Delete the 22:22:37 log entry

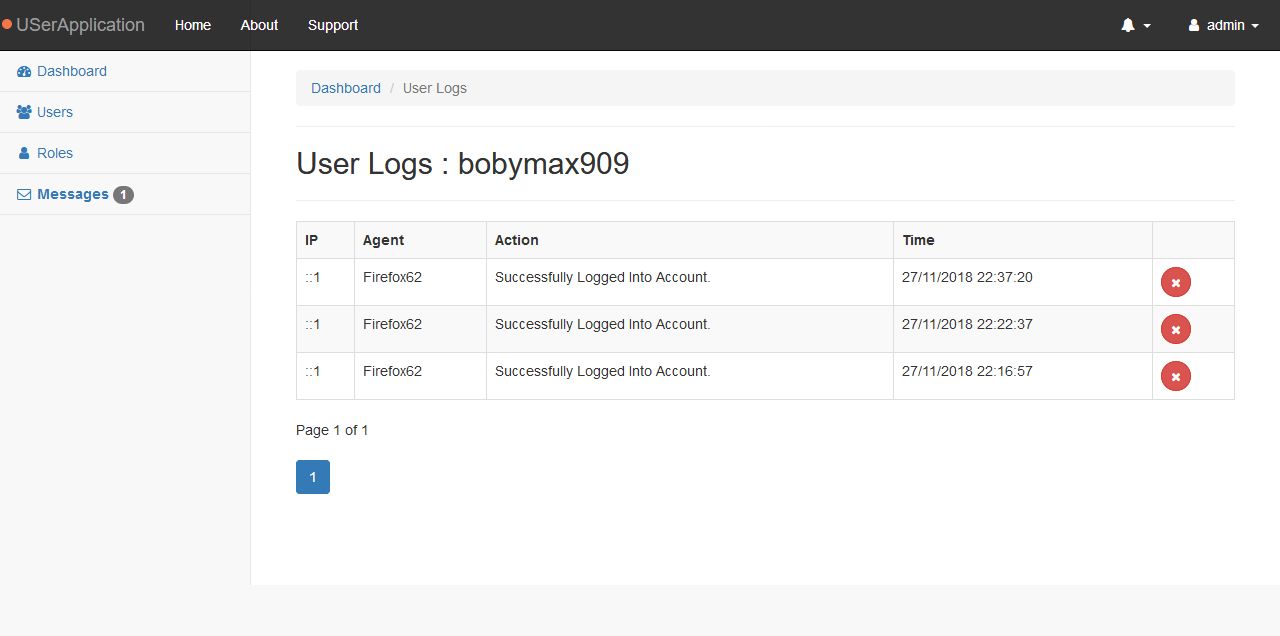tap(1175, 329)
